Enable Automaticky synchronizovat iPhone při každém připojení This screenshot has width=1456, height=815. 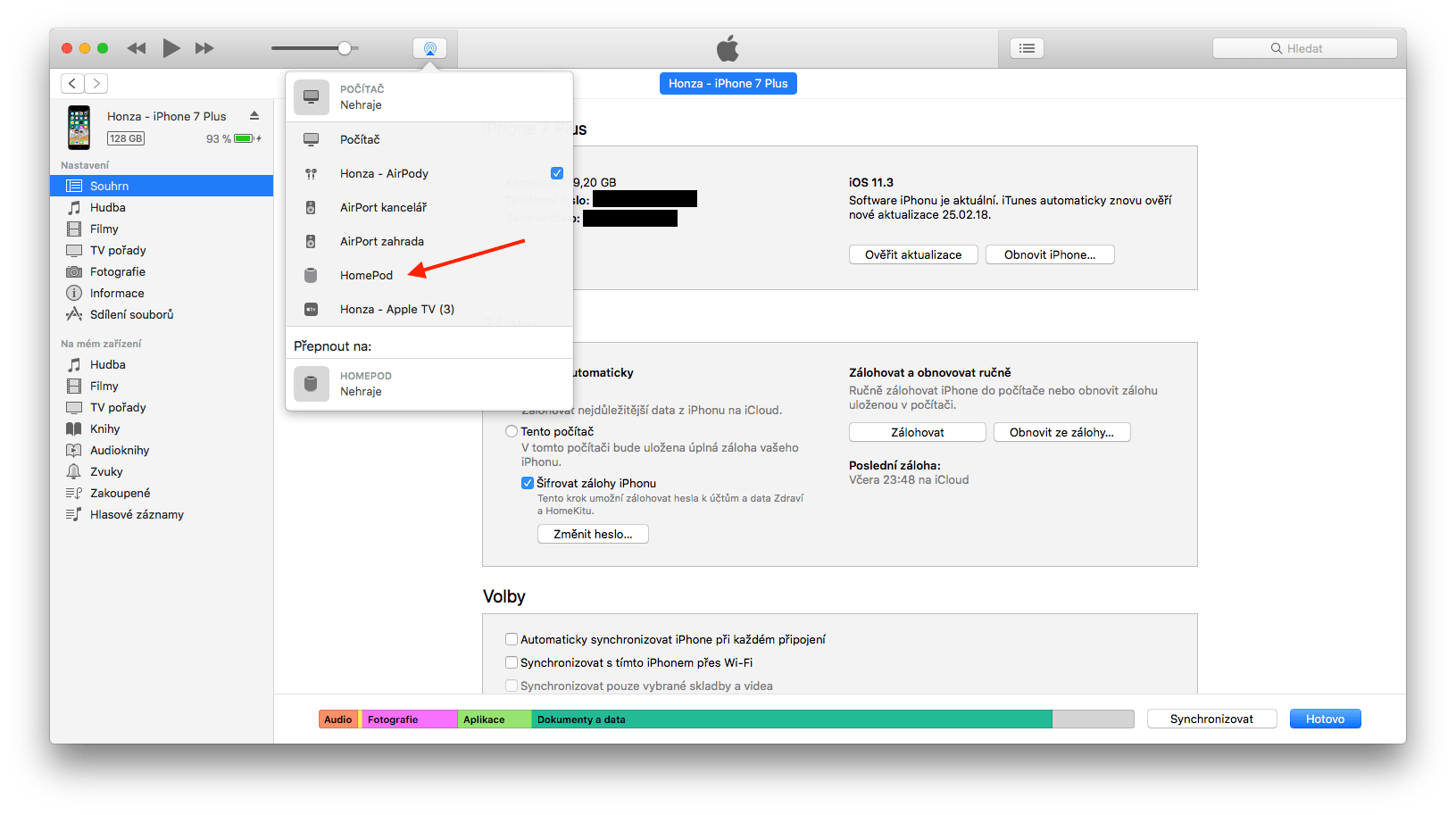[x=512, y=639]
